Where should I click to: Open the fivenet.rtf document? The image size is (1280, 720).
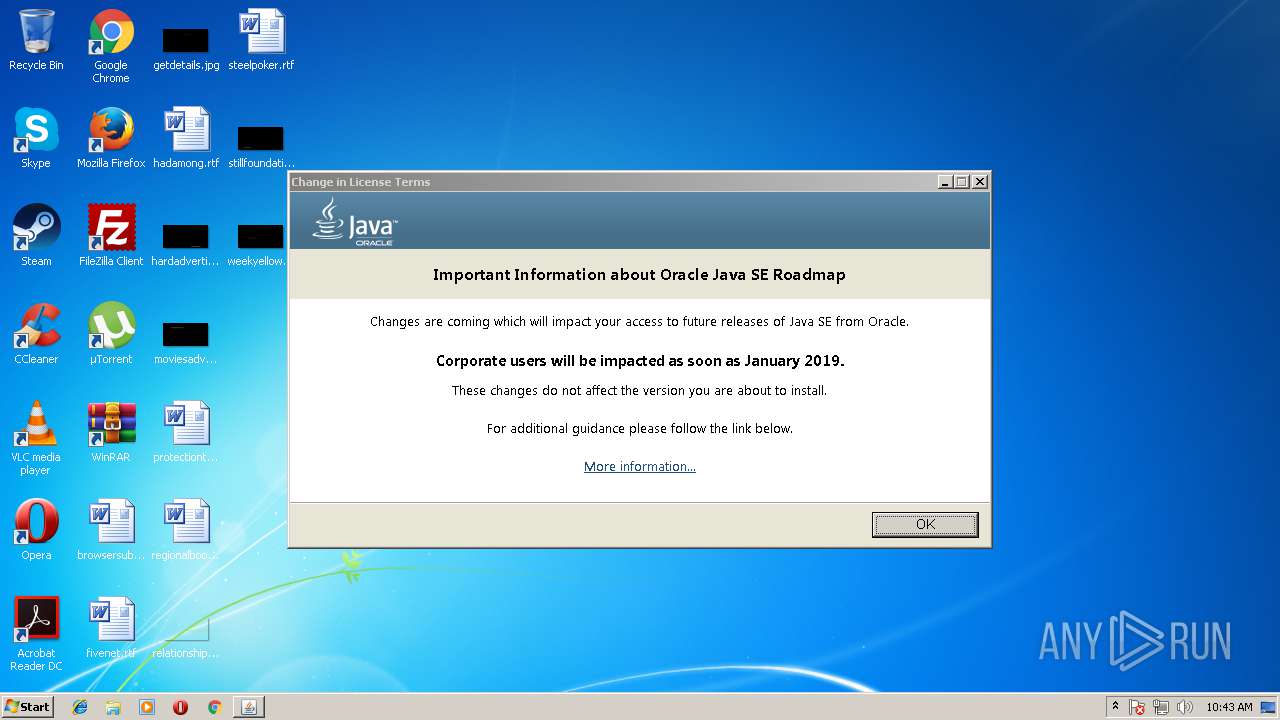click(x=111, y=628)
